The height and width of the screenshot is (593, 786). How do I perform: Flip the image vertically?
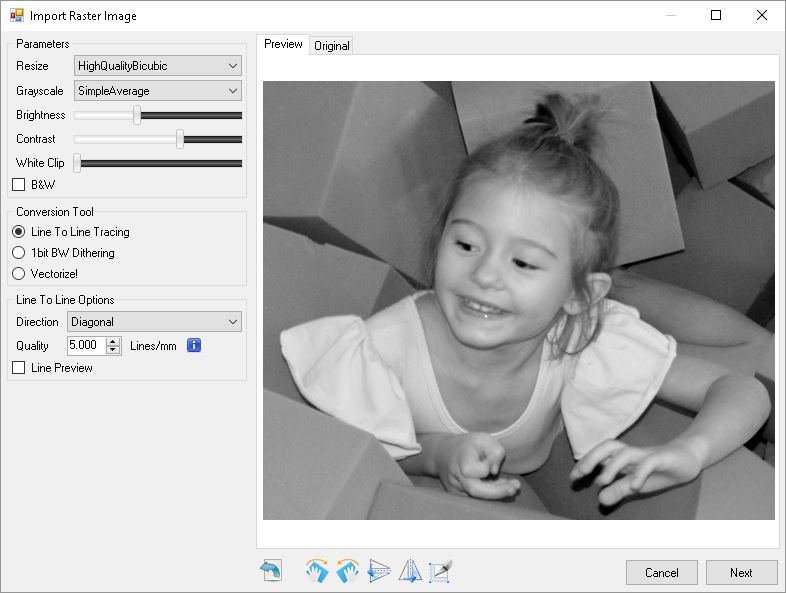[379, 571]
